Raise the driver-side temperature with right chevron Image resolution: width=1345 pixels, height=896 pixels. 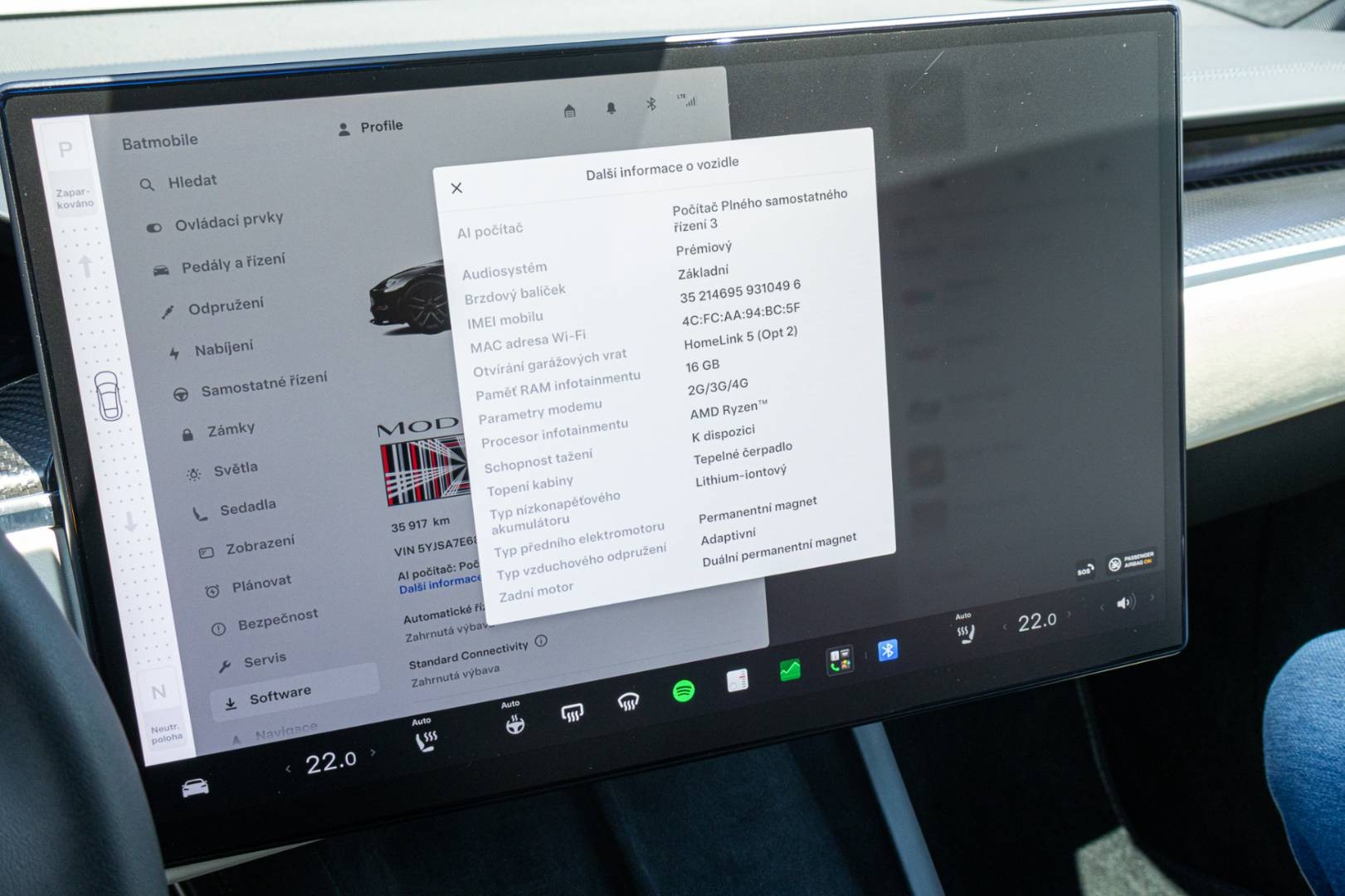(x=373, y=753)
